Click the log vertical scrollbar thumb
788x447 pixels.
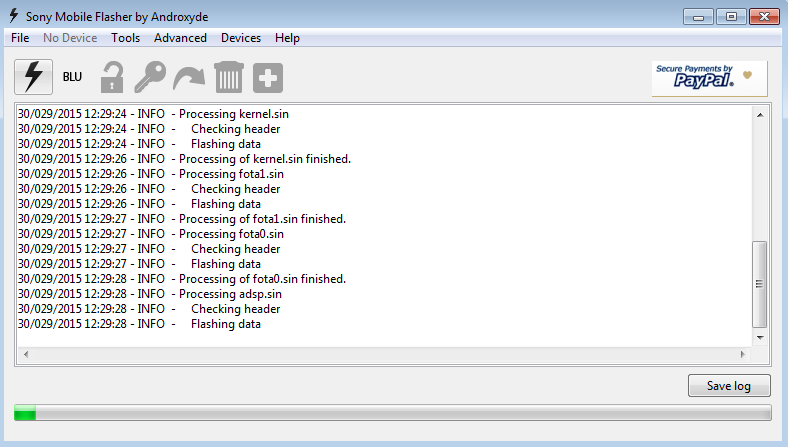pyautogui.click(x=759, y=284)
